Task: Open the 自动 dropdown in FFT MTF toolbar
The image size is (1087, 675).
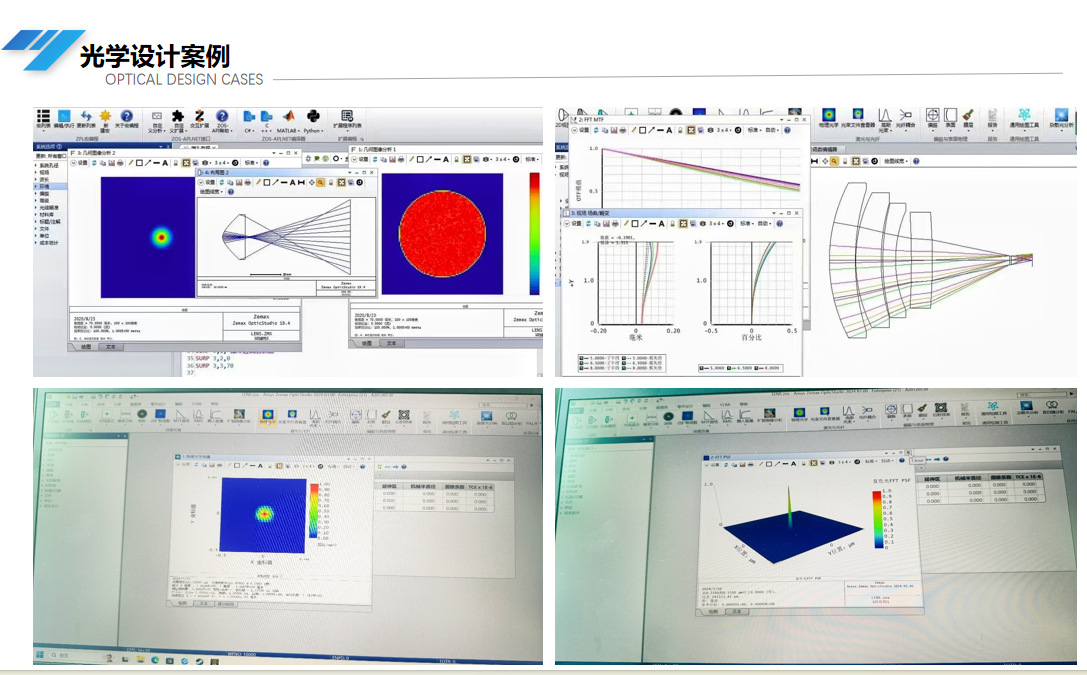Action: tap(772, 130)
